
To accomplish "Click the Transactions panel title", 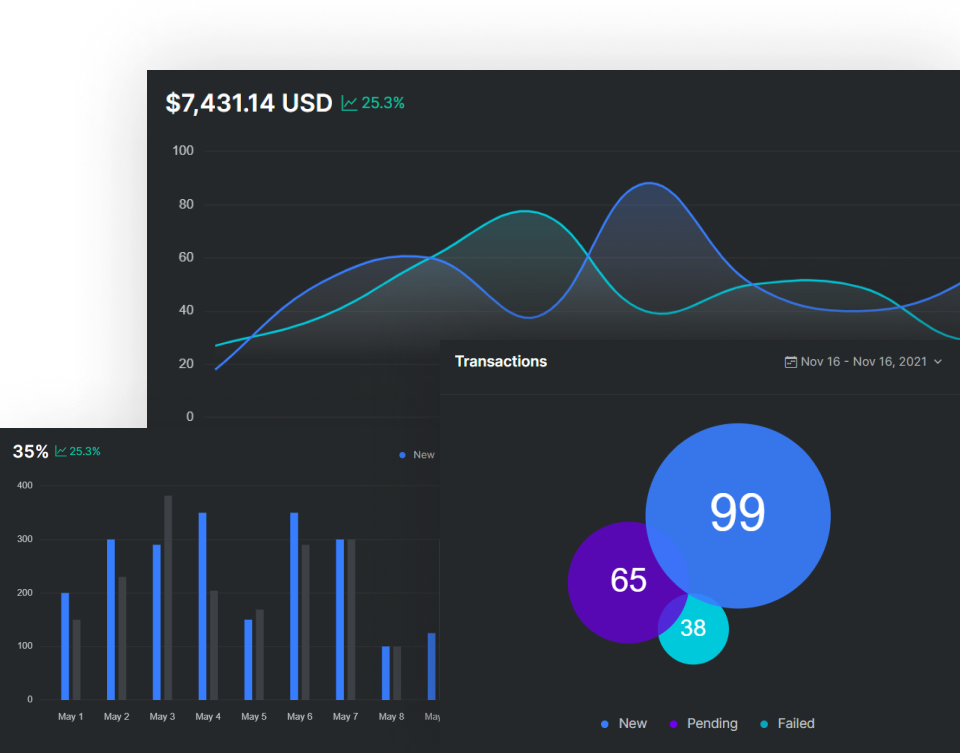I will point(501,362).
